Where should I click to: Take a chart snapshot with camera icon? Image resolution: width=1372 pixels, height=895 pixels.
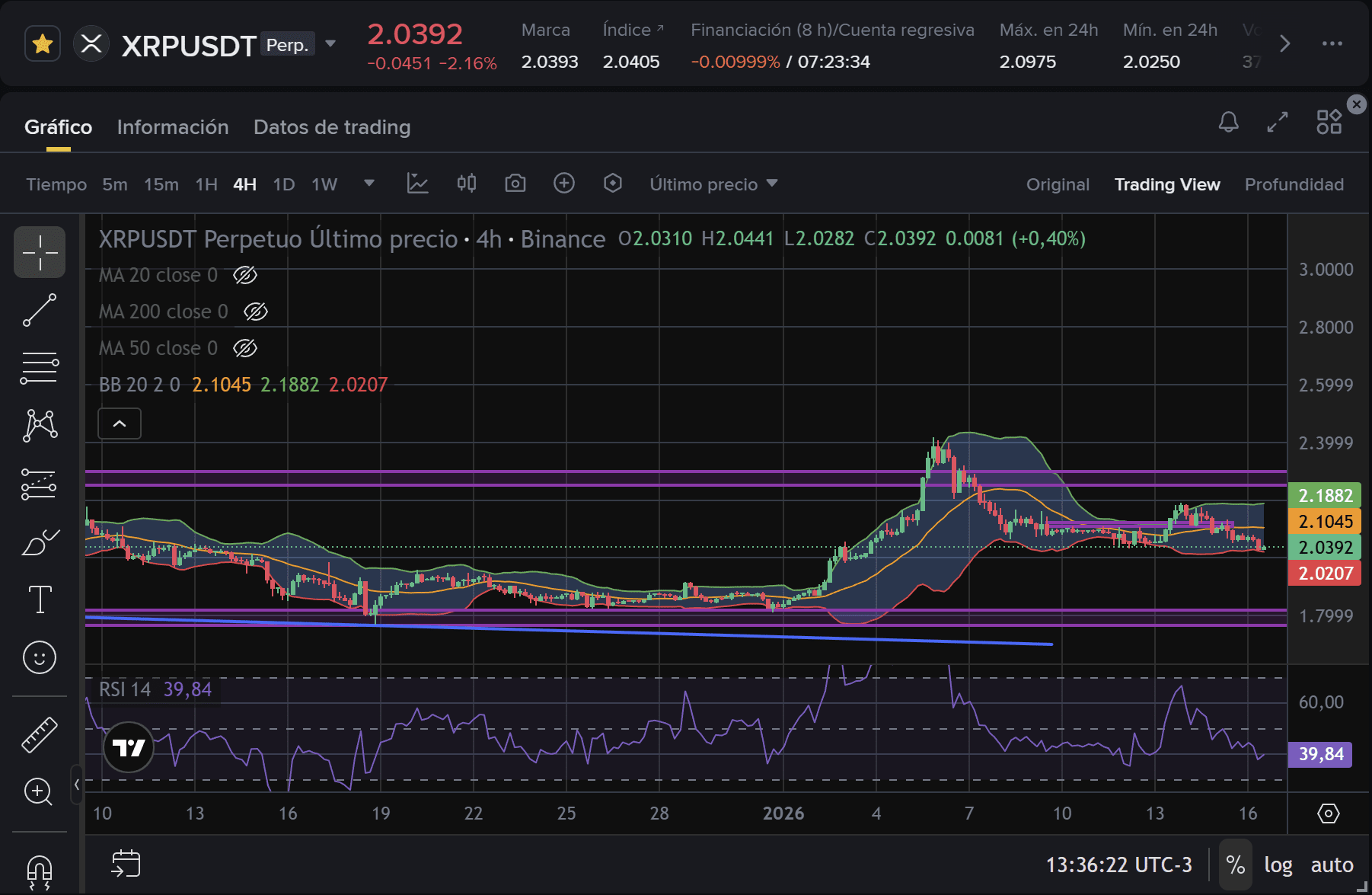[515, 184]
